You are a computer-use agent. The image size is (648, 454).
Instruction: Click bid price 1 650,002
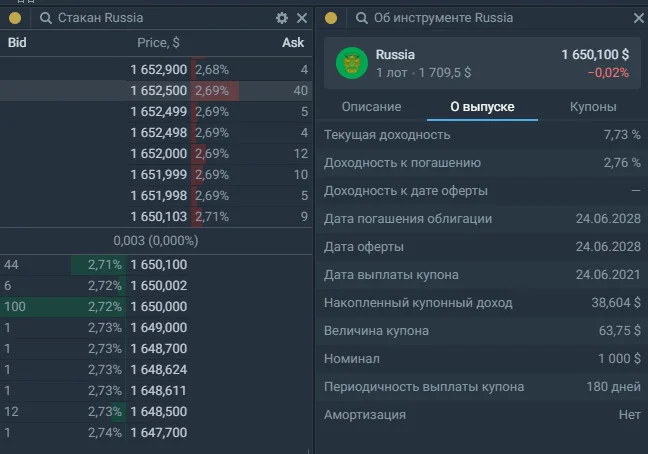[159, 285]
